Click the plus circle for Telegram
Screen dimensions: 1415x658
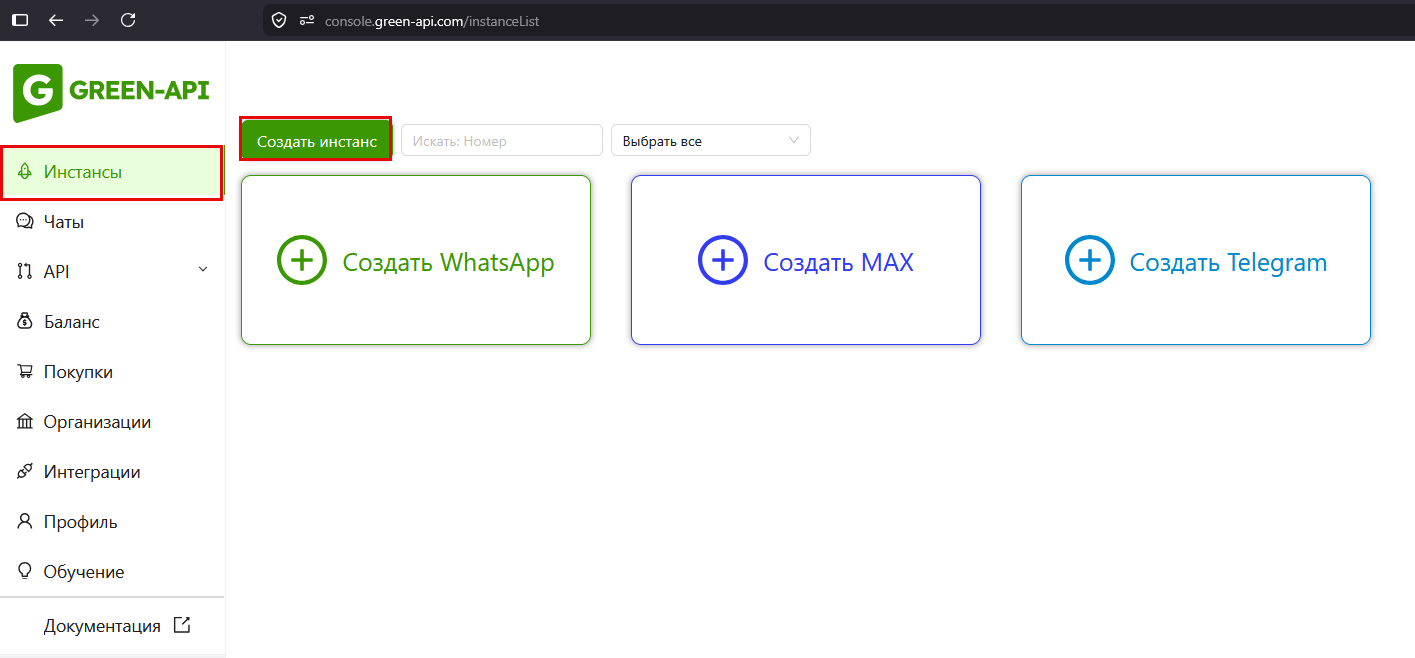click(x=1090, y=260)
